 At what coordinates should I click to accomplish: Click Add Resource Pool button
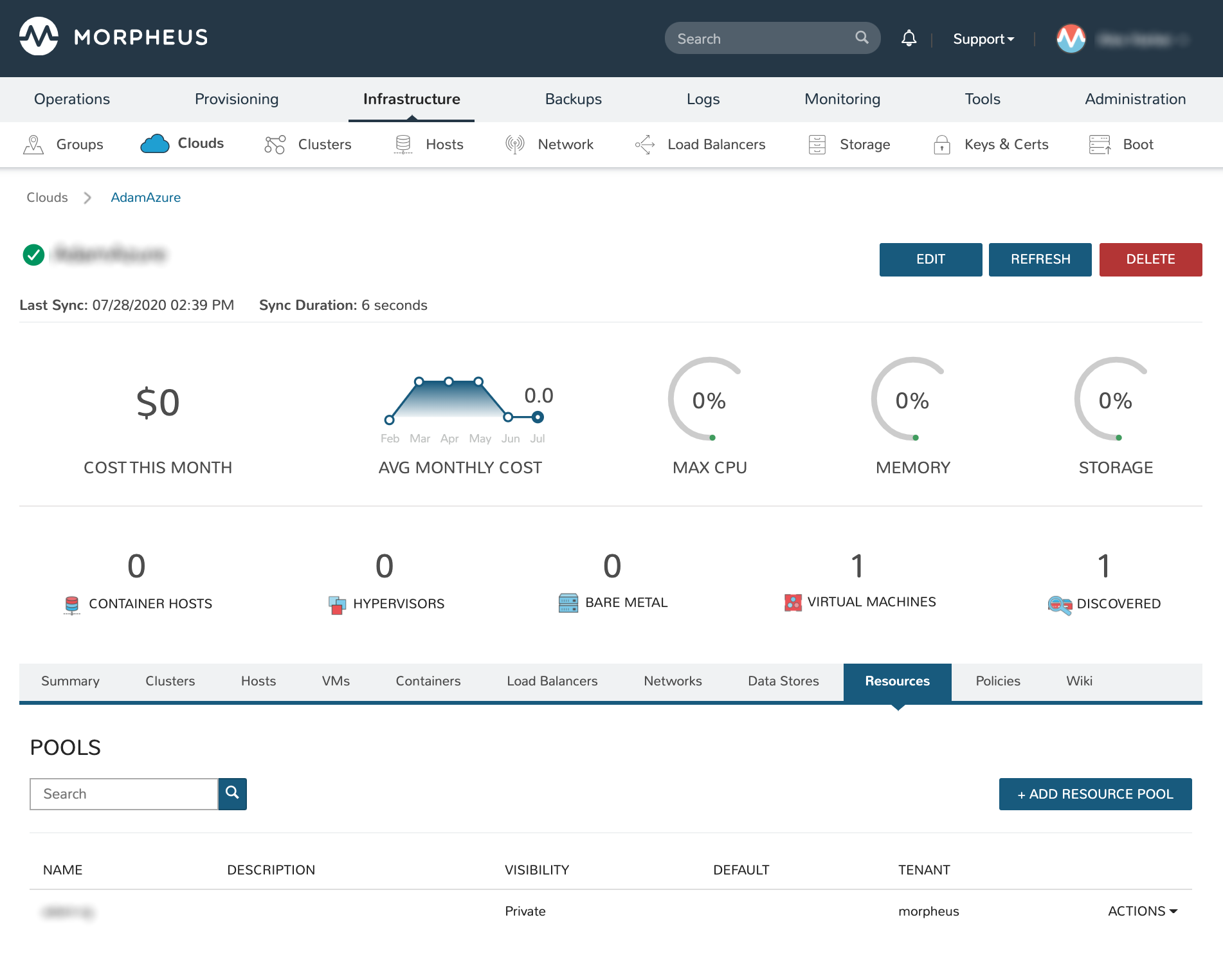click(1095, 794)
